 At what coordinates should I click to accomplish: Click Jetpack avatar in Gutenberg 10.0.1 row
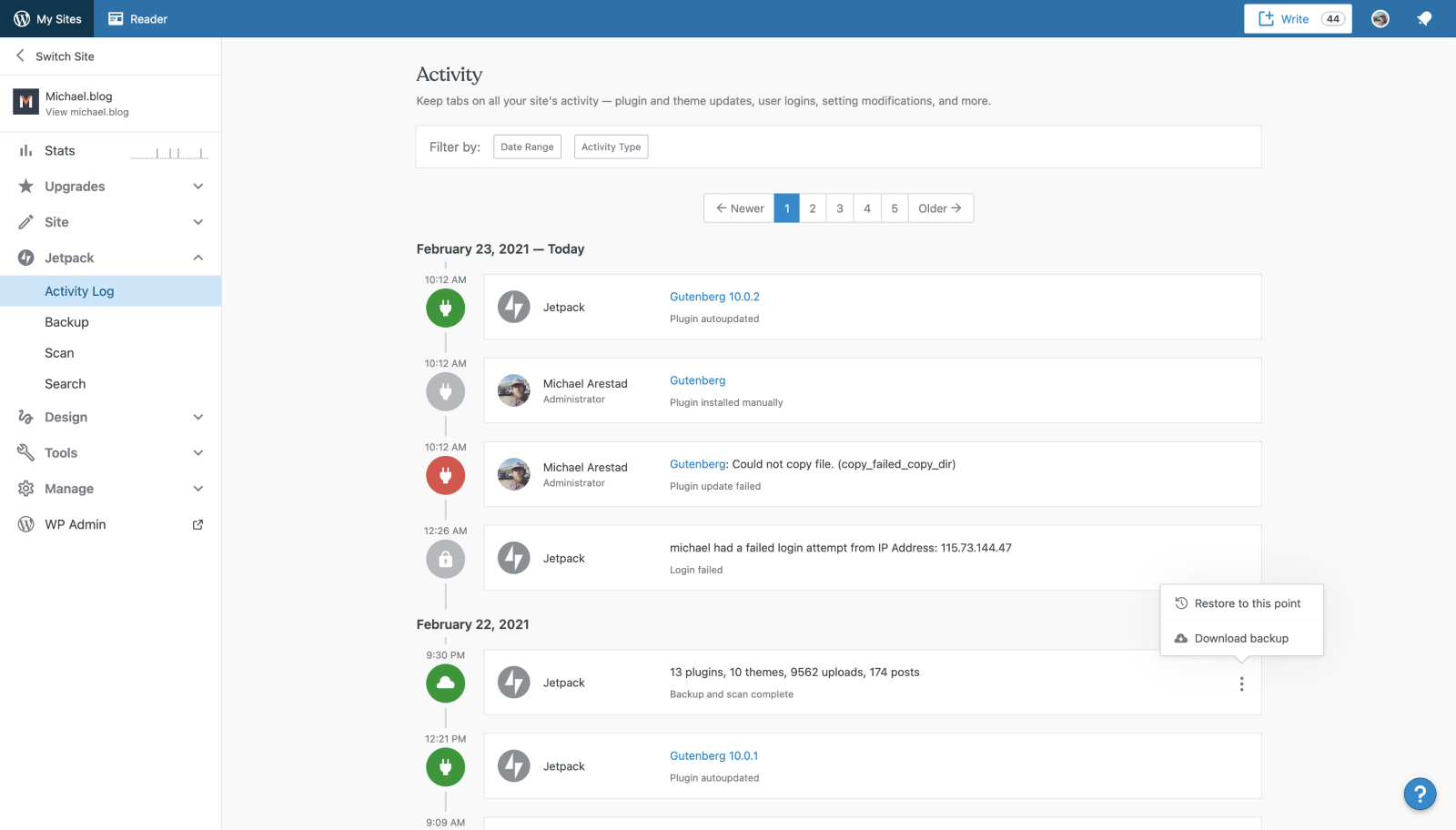coord(514,766)
